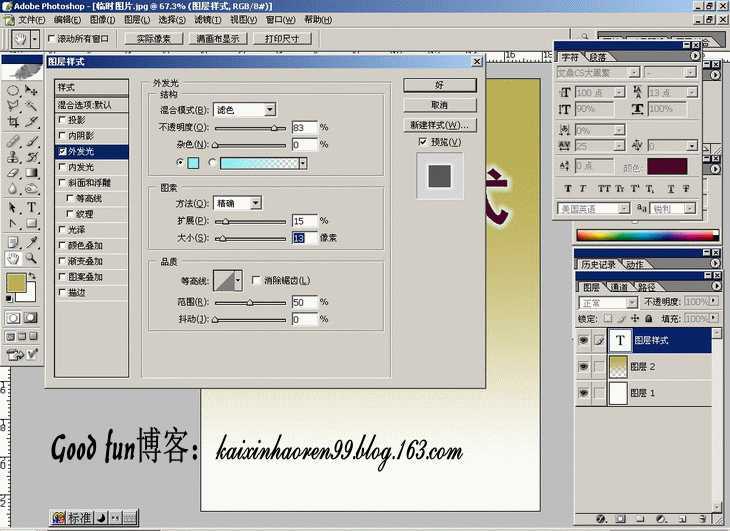This screenshot has height=531, width=730.
Task: Open the 混合模式 blend mode dropdown
Action: click(270, 110)
